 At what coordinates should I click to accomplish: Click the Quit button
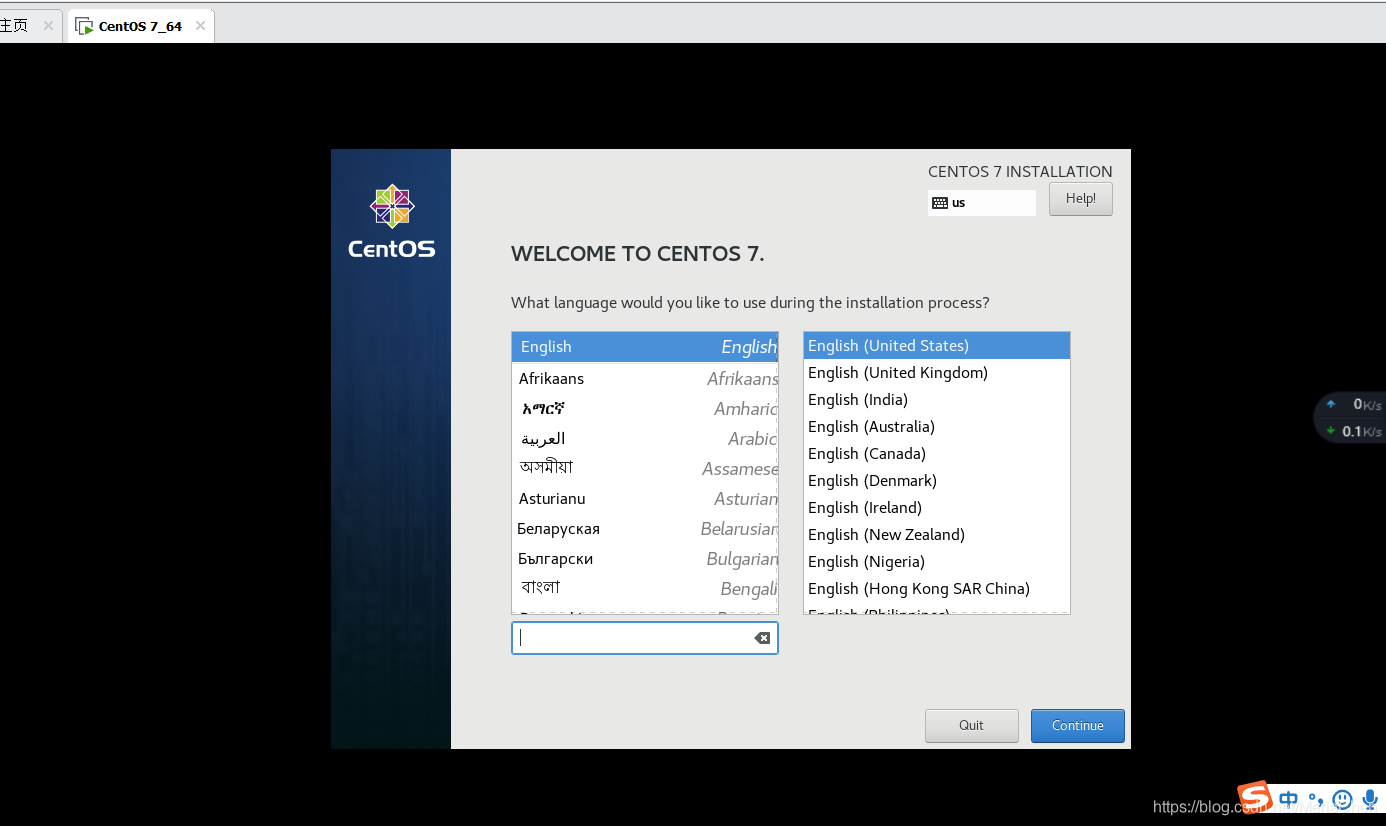click(x=971, y=726)
